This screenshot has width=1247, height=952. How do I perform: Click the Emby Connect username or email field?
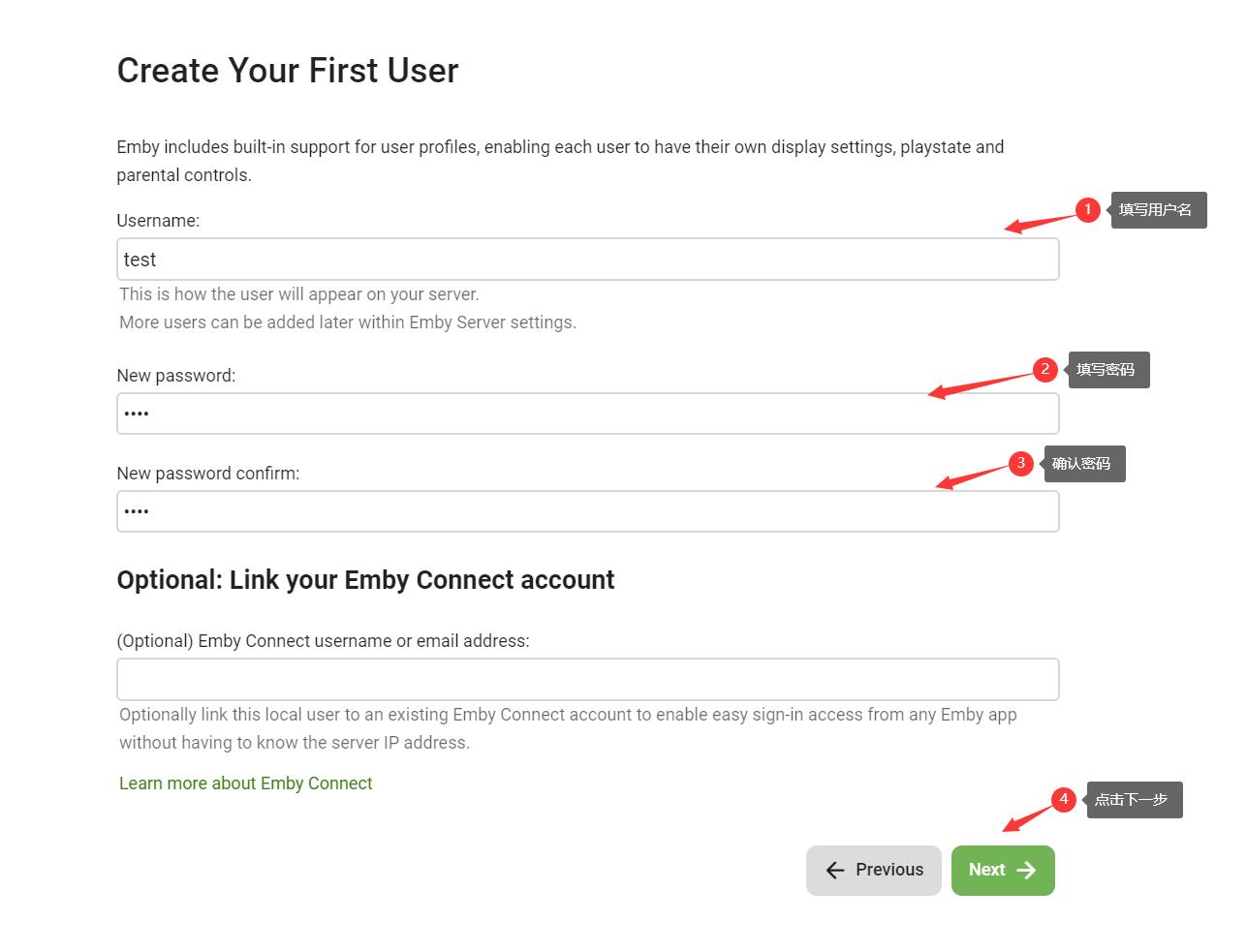coord(587,680)
